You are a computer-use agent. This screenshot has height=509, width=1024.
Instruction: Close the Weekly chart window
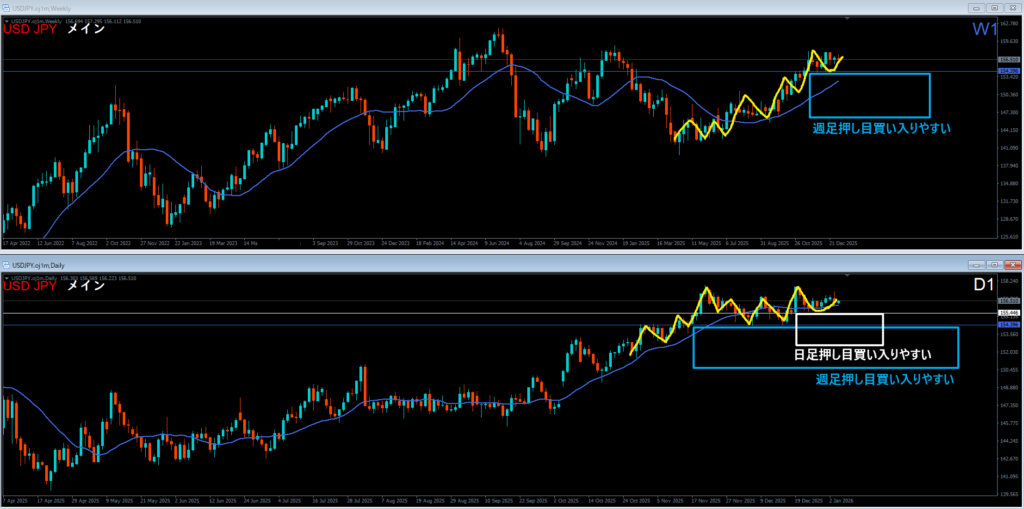(1012, 8)
